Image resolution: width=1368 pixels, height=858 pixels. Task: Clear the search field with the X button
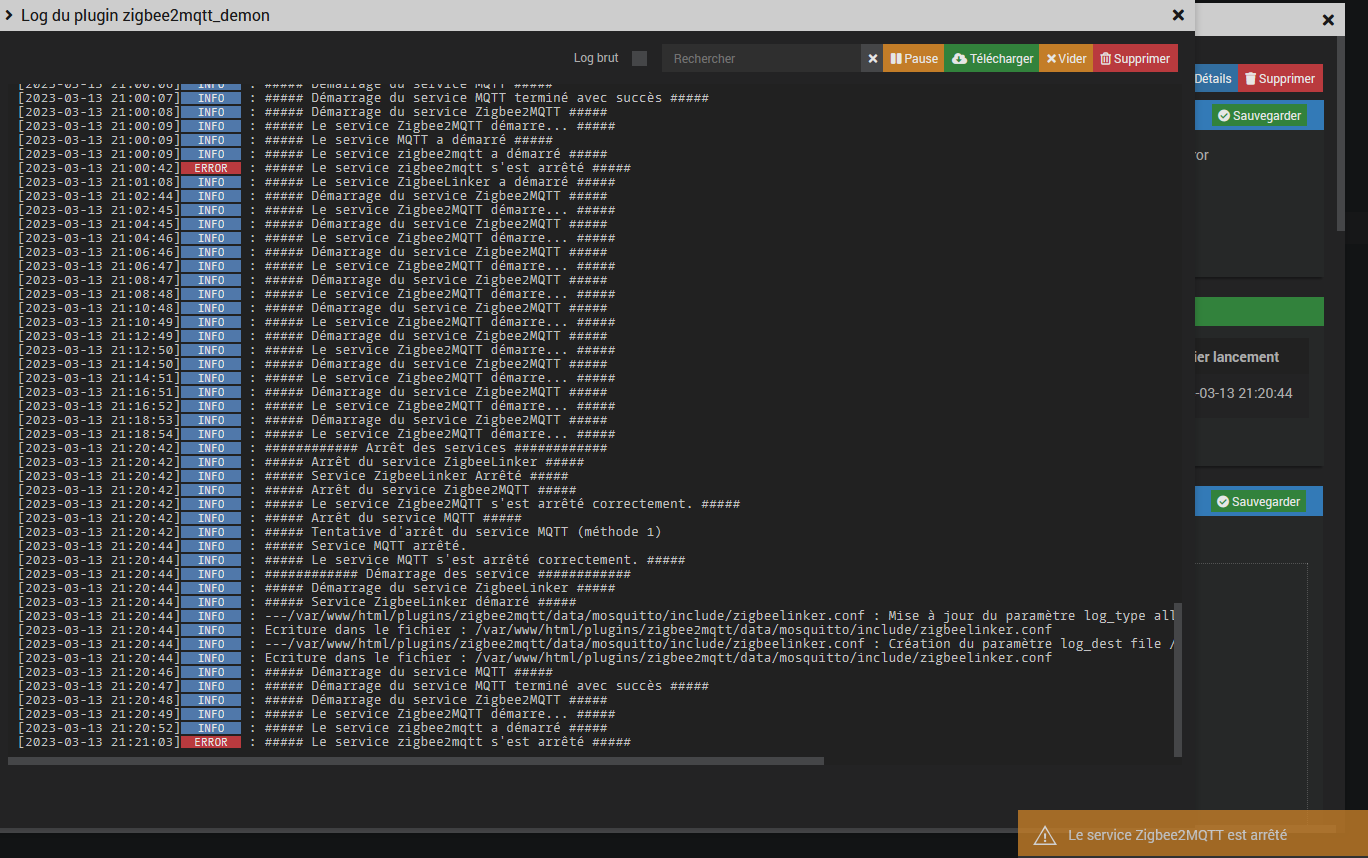pyautogui.click(x=872, y=59)
